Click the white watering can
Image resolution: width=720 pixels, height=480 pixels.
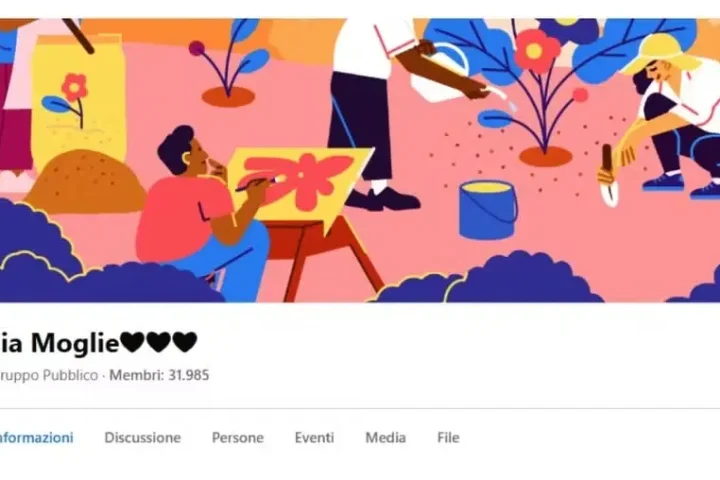point(441,73)
